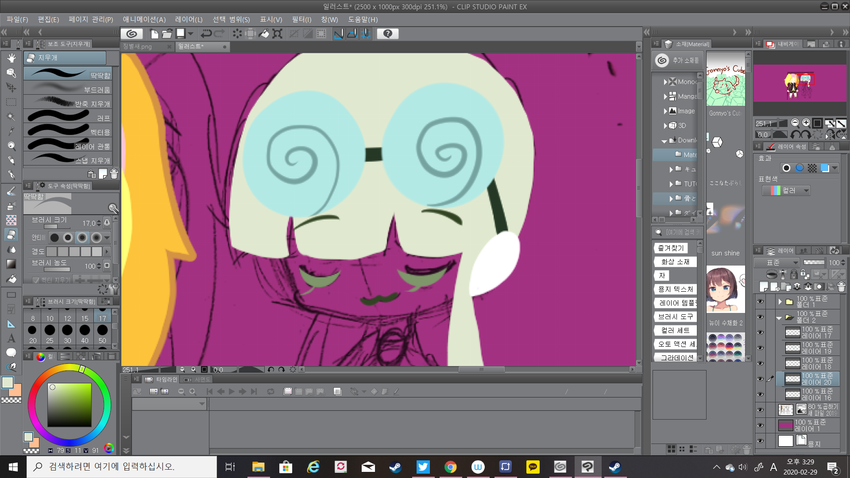Click the 화상 소재 material tag button
The width and height of the screenshot is (850, 478).
pyautogui.click(x=675, y=262)
